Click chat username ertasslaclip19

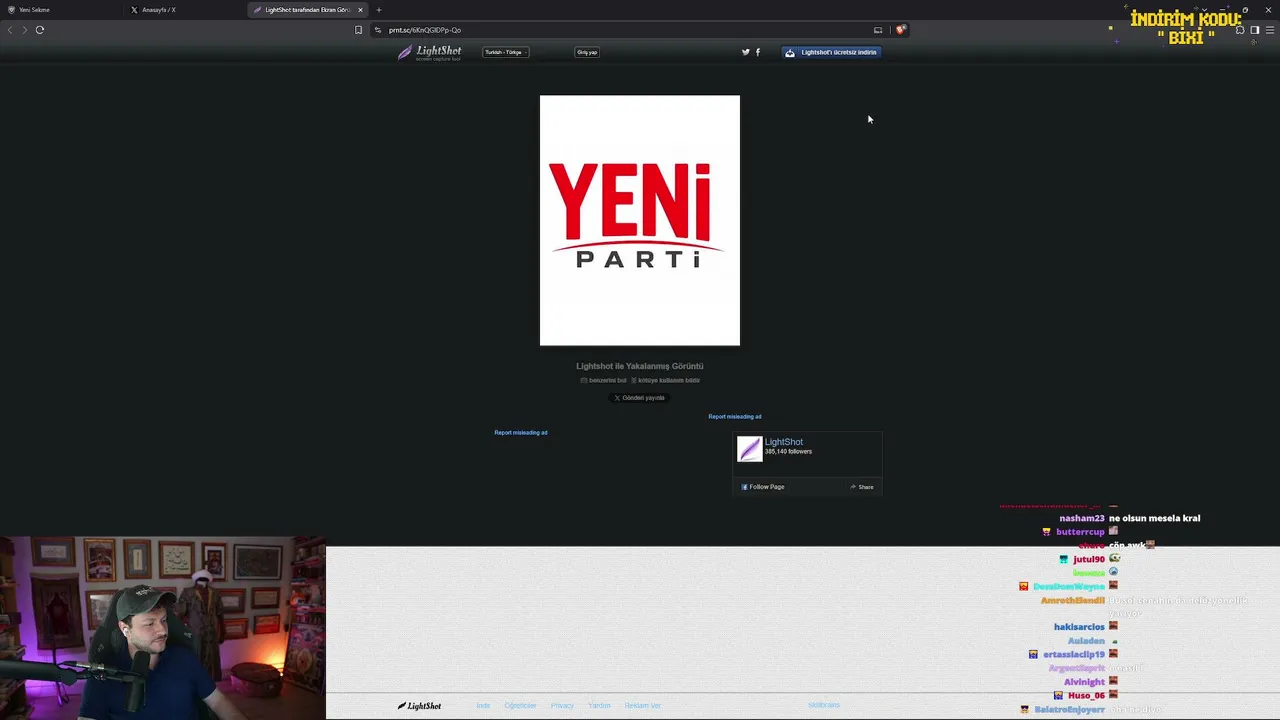coord(1074,655)
